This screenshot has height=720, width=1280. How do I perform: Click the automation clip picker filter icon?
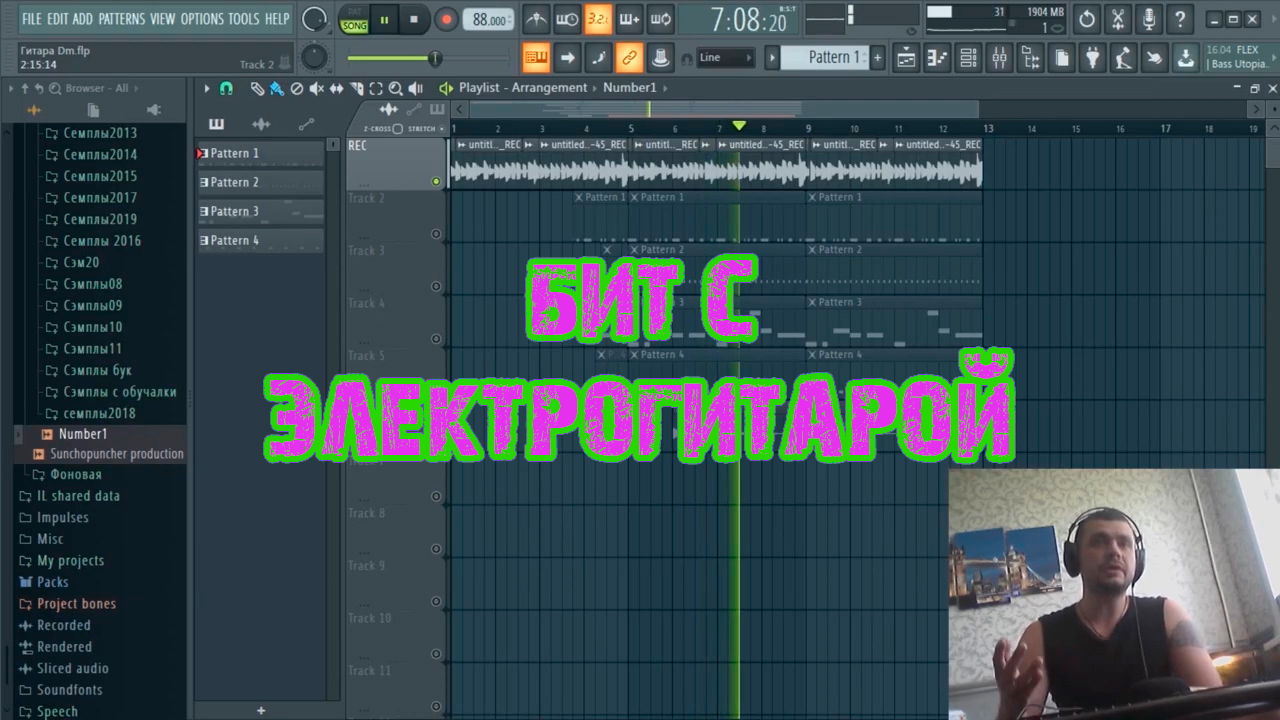(306, 124)
